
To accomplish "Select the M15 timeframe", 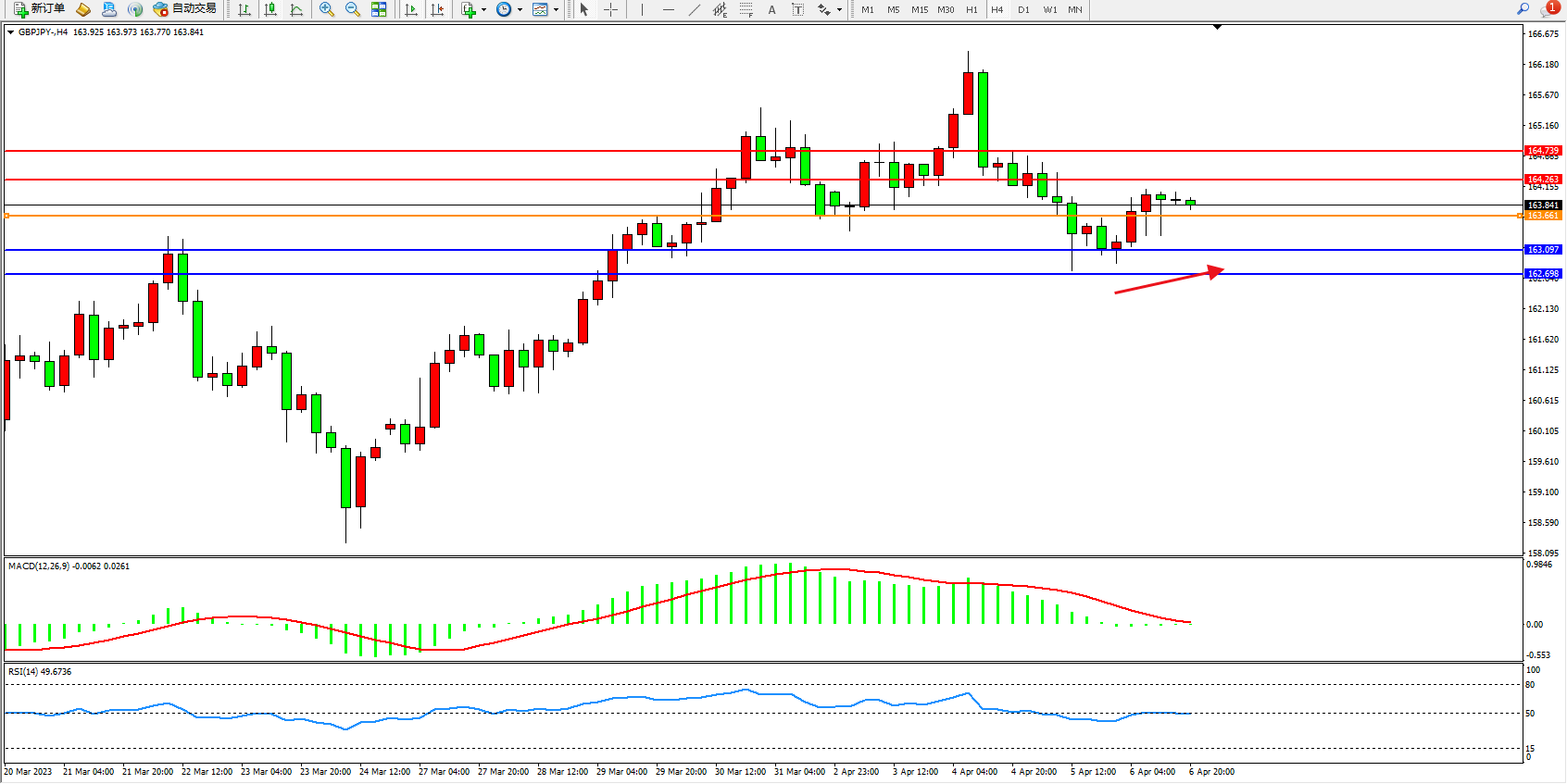I will (x=919, y=9).
